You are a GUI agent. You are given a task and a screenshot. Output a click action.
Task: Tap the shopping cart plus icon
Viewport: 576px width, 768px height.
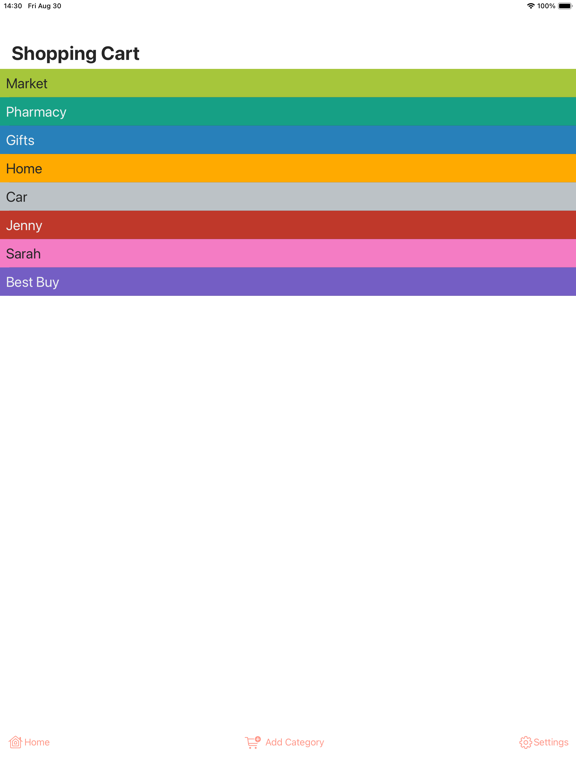253,743
